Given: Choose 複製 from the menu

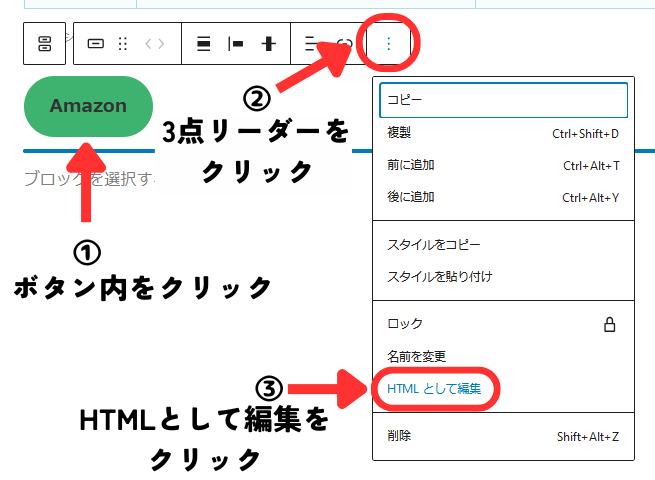Looking at the screenshot, I should [503, 133].
